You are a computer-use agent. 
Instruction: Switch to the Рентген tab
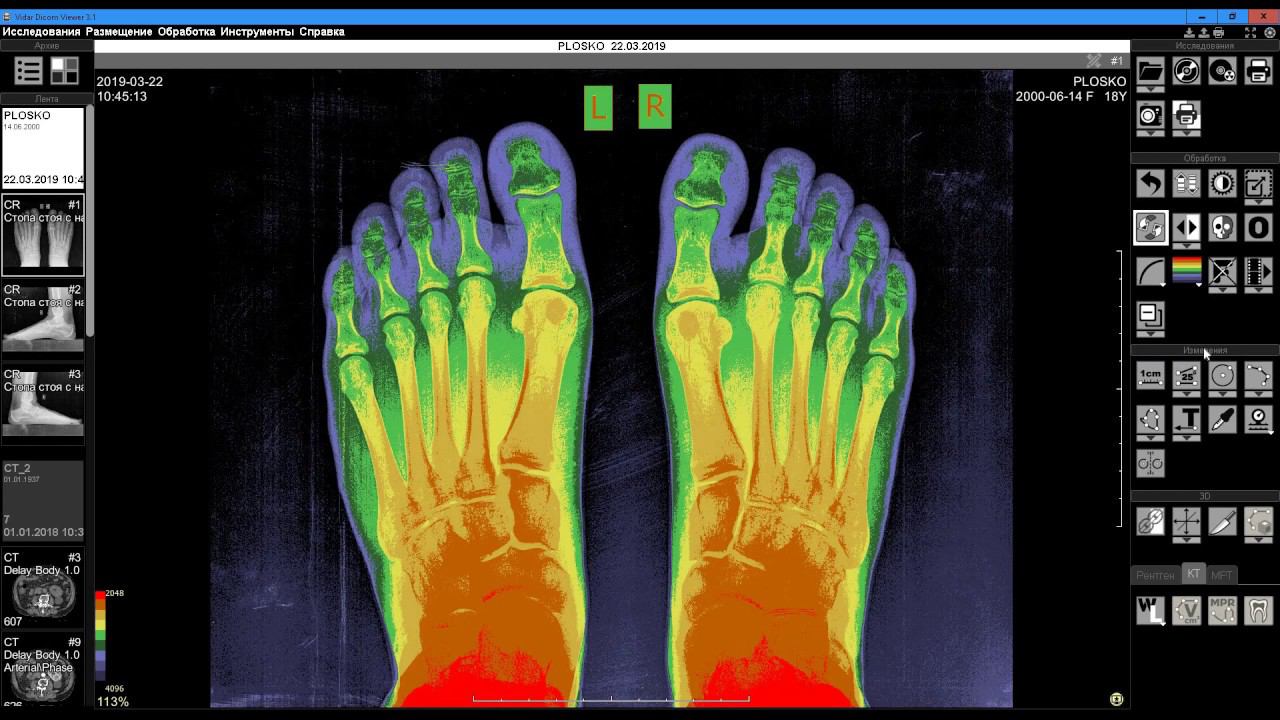pyautogui.click(x=1155, y=575)
